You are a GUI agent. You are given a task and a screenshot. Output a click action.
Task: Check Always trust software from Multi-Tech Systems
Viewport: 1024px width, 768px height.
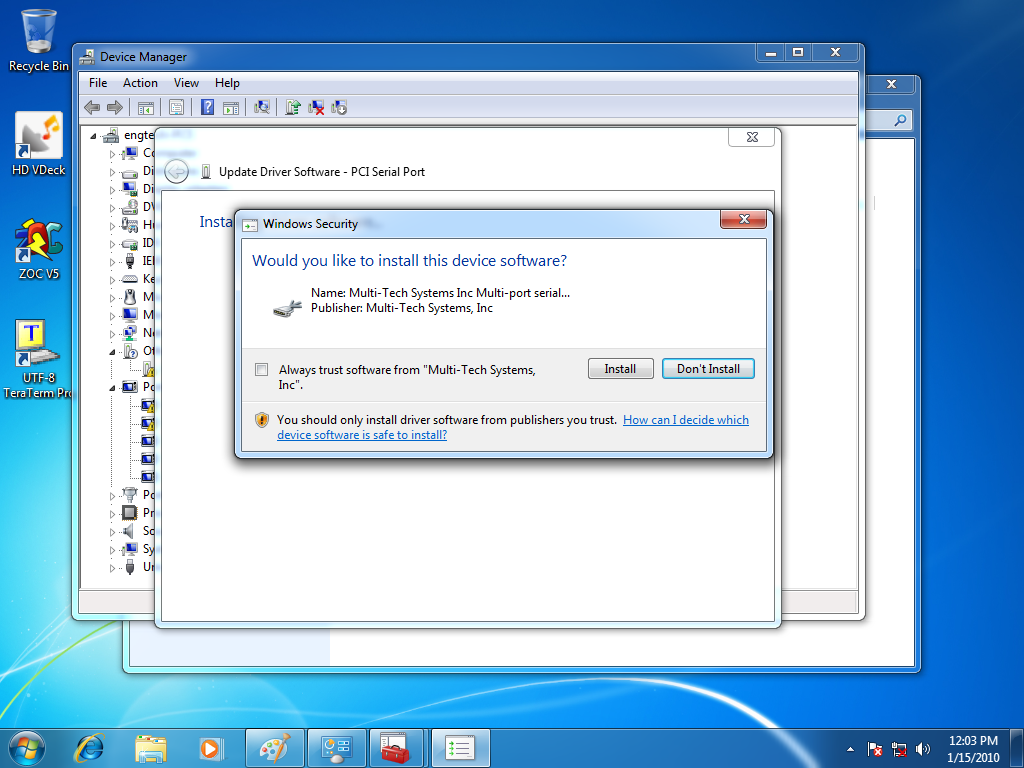point(262,369)
